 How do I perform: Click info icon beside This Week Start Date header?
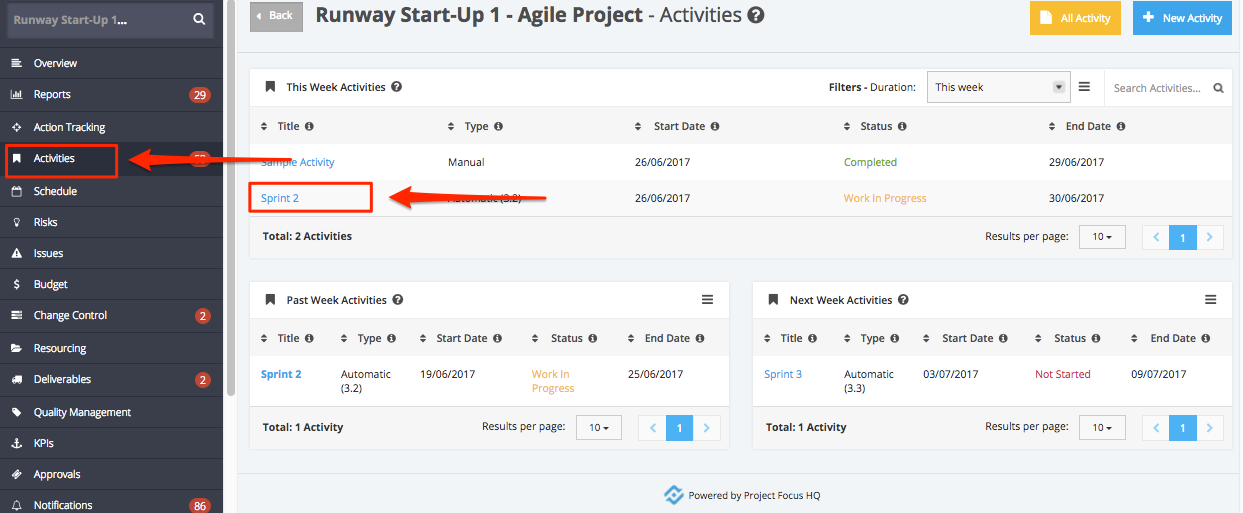(x=715, y=127)
